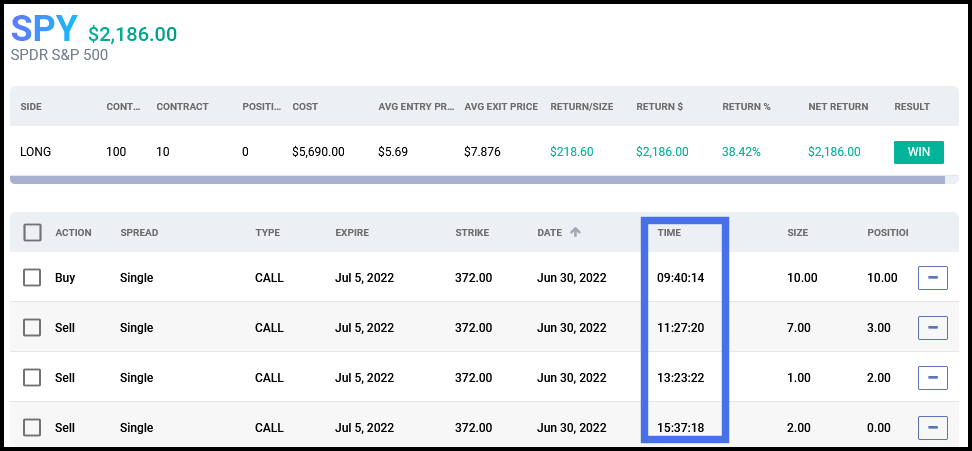Click the AVG EXIT PRICE header

coord(501,107)
